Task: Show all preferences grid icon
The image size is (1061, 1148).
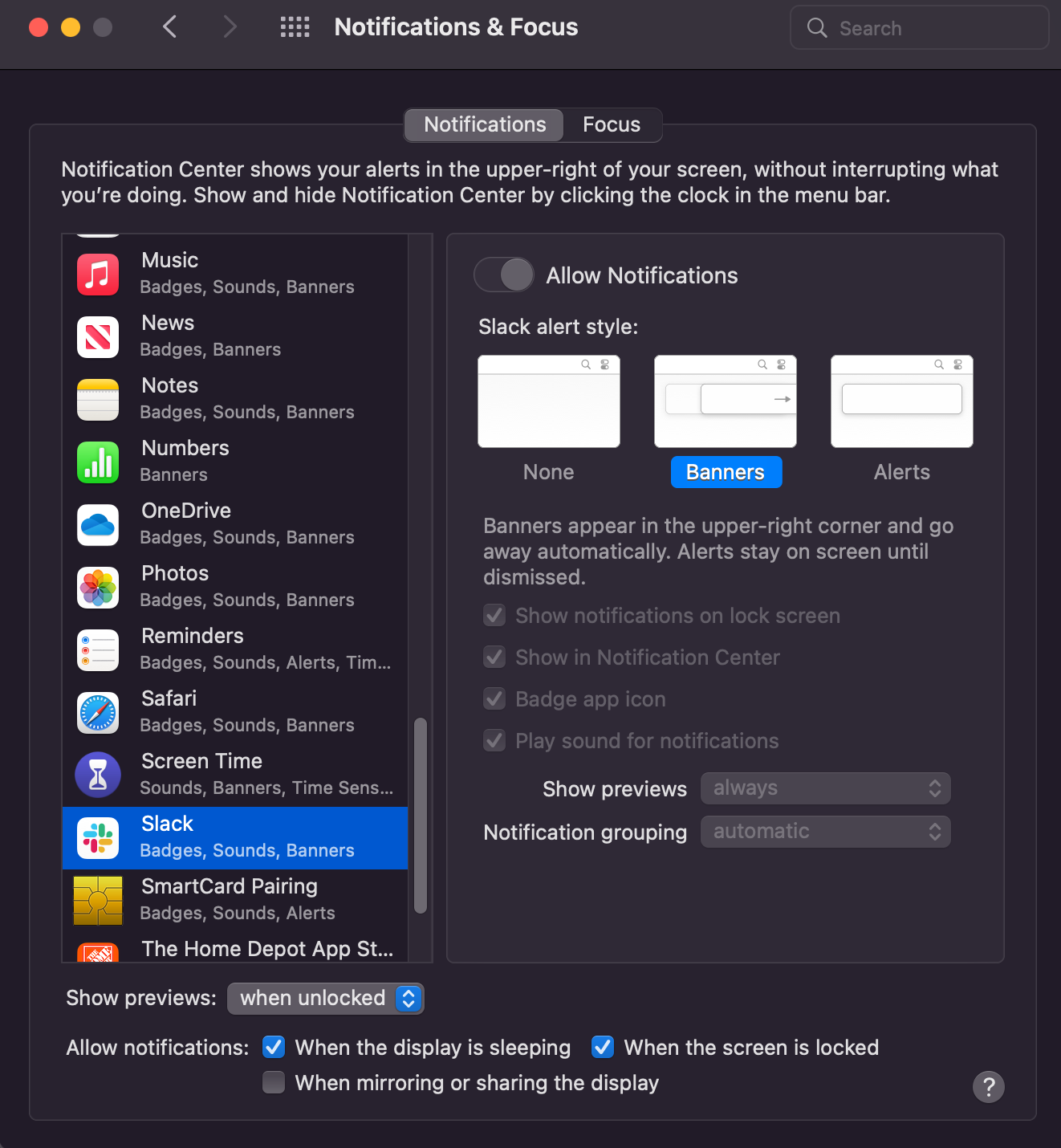Action: (295, 27)
